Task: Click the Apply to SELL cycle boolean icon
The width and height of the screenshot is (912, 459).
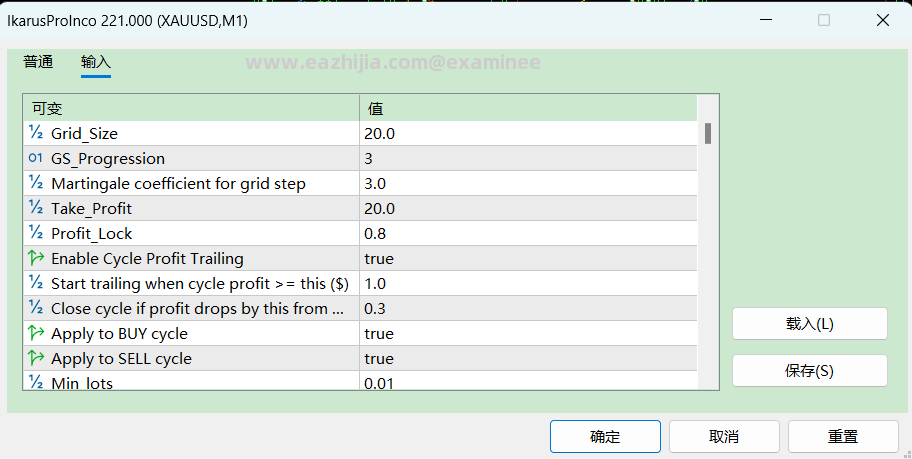Action: [x=36, y=358]
